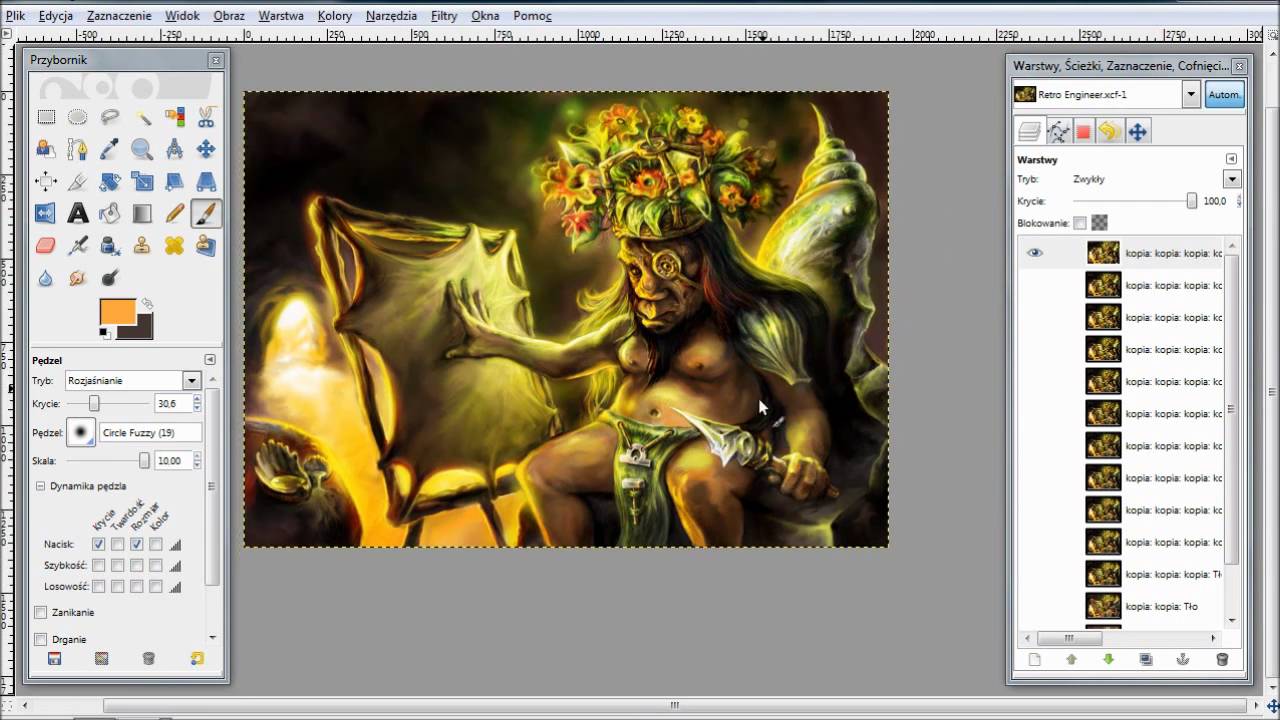
Task: Select the Zoom magnifier tool
Action: click(x=142, y=149)
